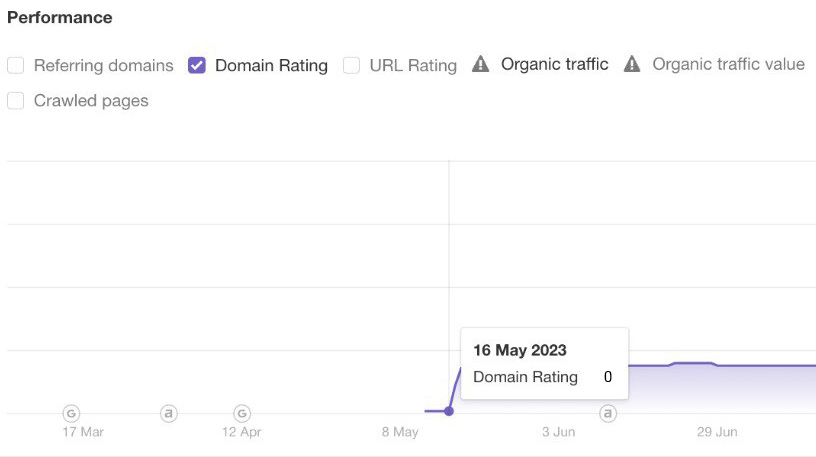Screen dimensions: 816x457
Task: Click the Performance section heading
Action: (60, 18)
